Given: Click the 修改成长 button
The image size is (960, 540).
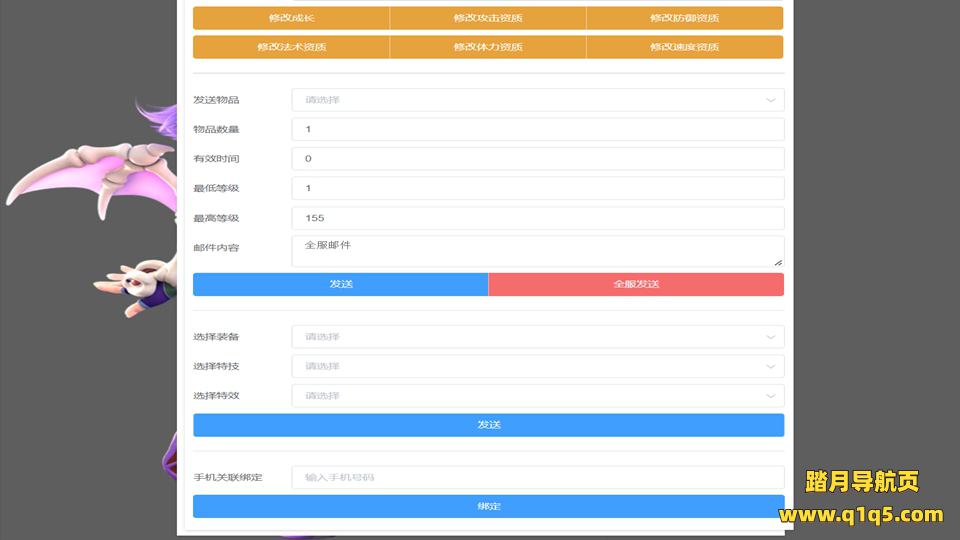Looking at the screenshot, I should point(291,18).
